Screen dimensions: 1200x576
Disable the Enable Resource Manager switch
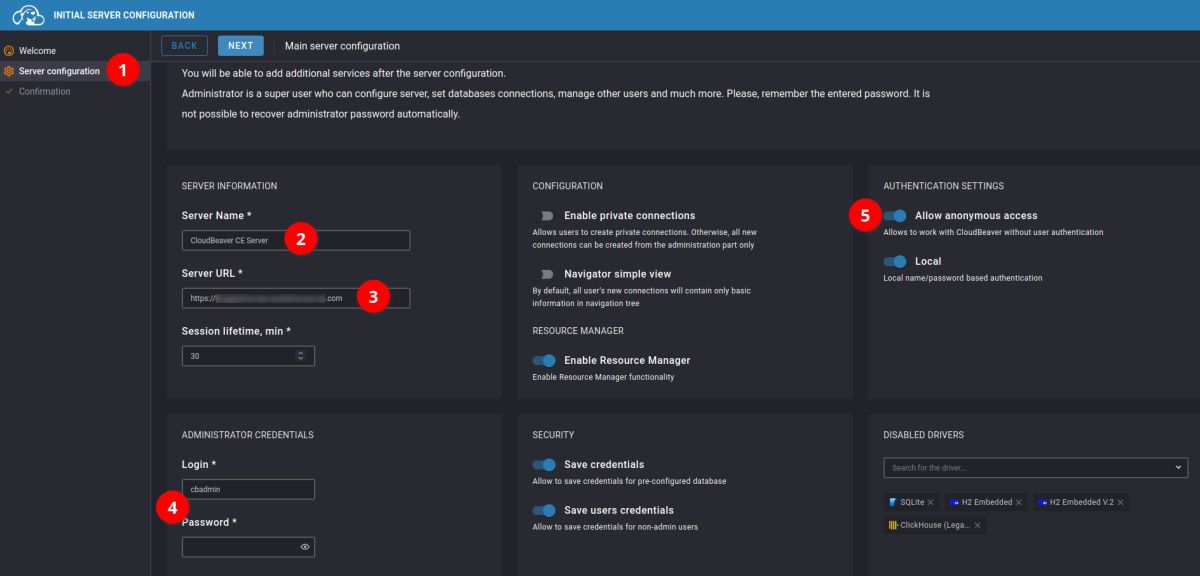(545, 360)
